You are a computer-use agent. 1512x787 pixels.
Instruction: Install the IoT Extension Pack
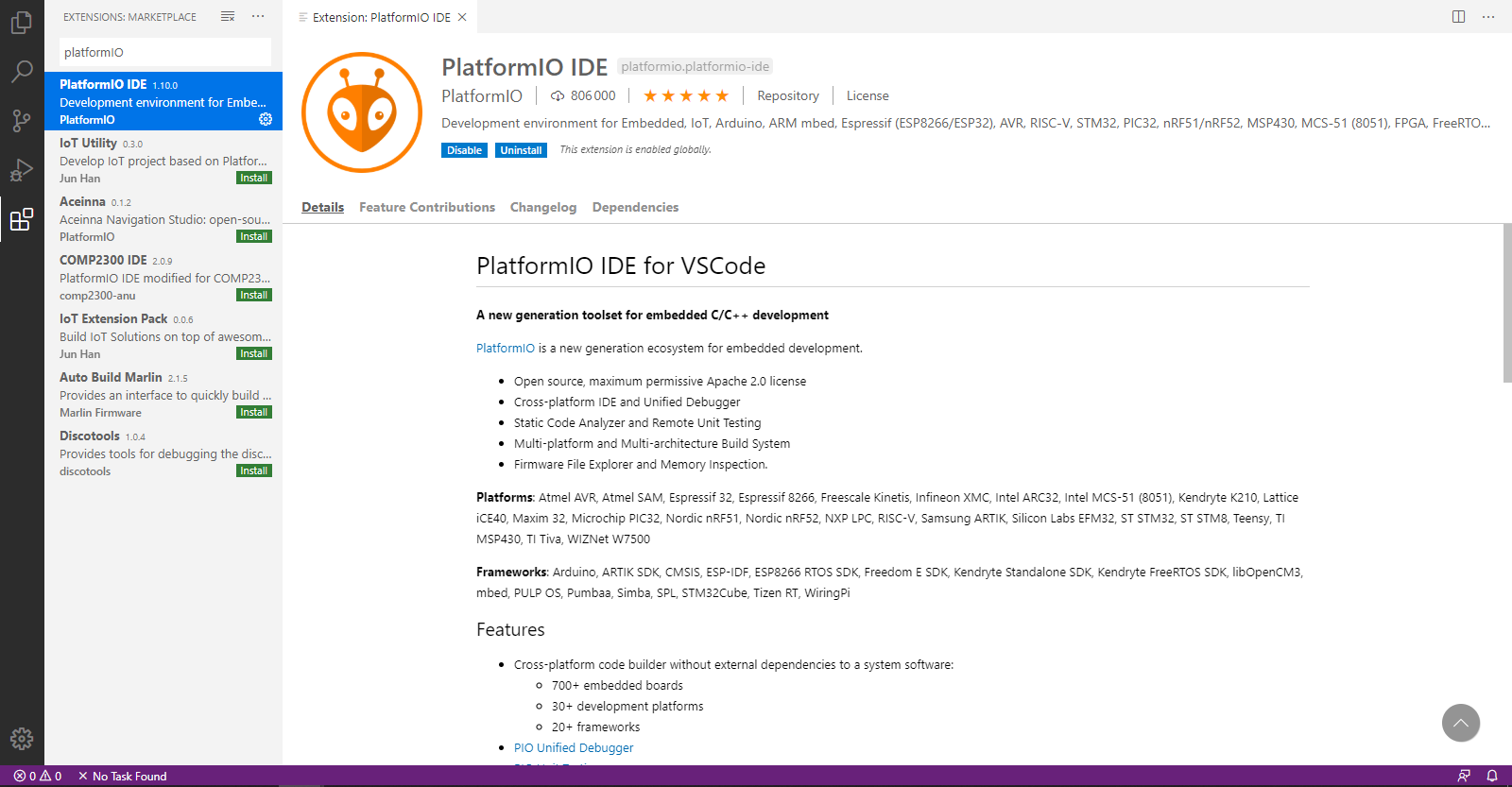[x=253, y=353]
